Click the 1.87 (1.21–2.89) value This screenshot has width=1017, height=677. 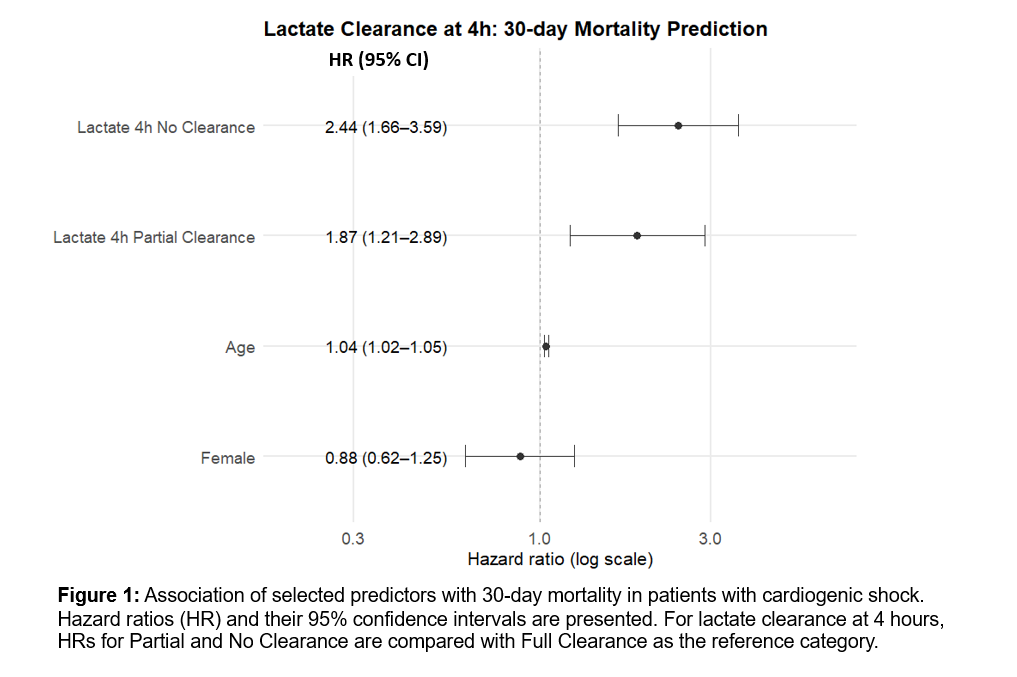pos(386,237)
